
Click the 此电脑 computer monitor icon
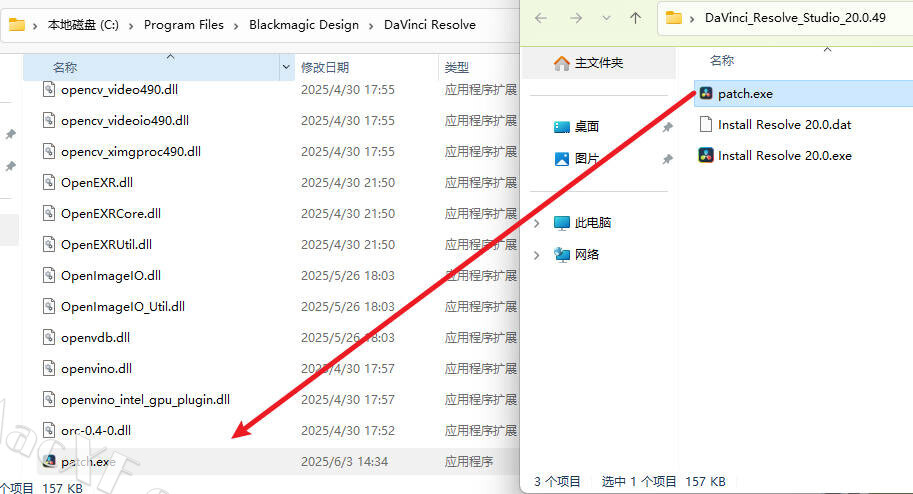coord(562,223)
